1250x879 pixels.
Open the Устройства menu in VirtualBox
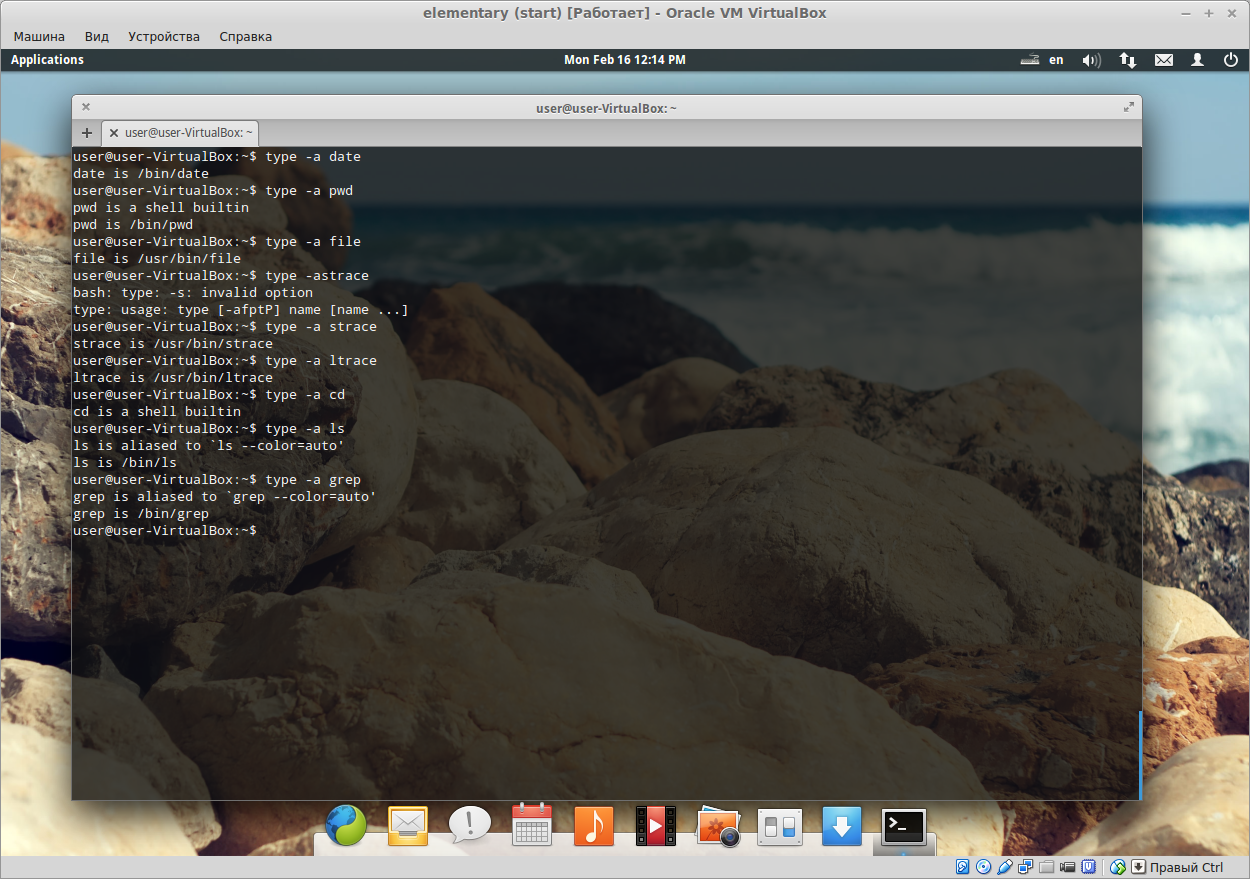pos(164,36)
